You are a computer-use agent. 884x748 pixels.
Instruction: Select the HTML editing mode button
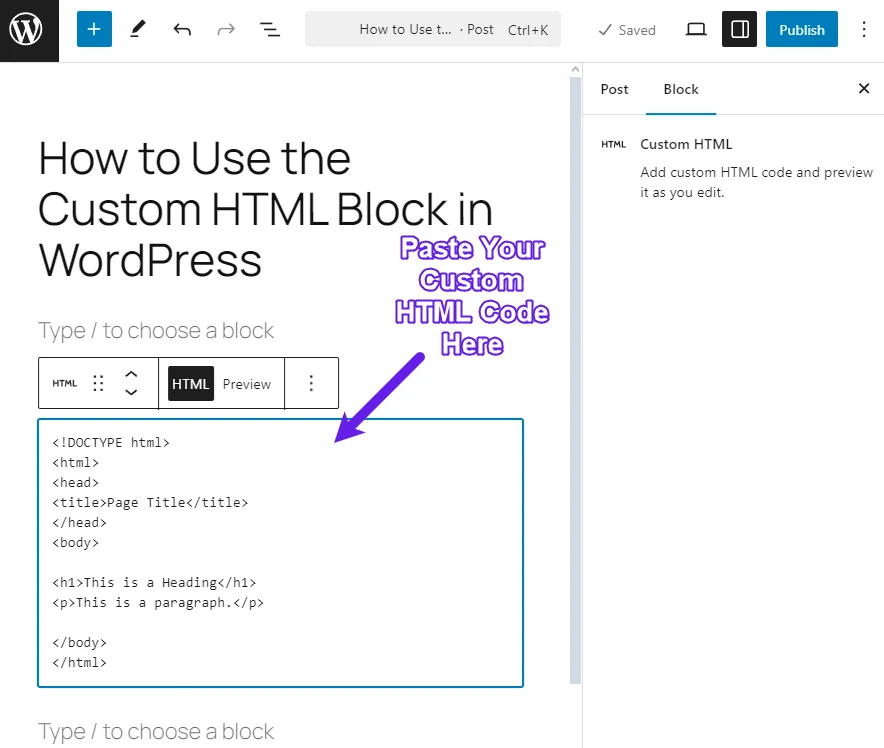click(x=191, y=383)
